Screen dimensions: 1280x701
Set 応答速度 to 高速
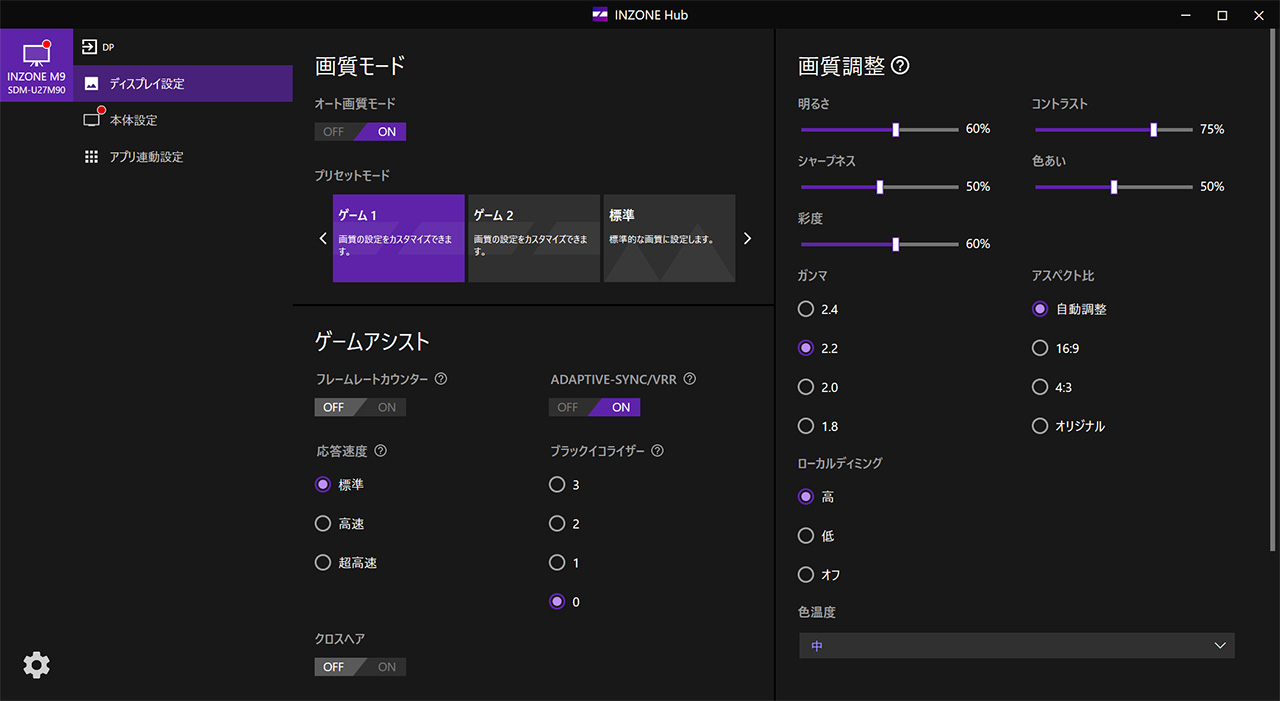(323, 524)
